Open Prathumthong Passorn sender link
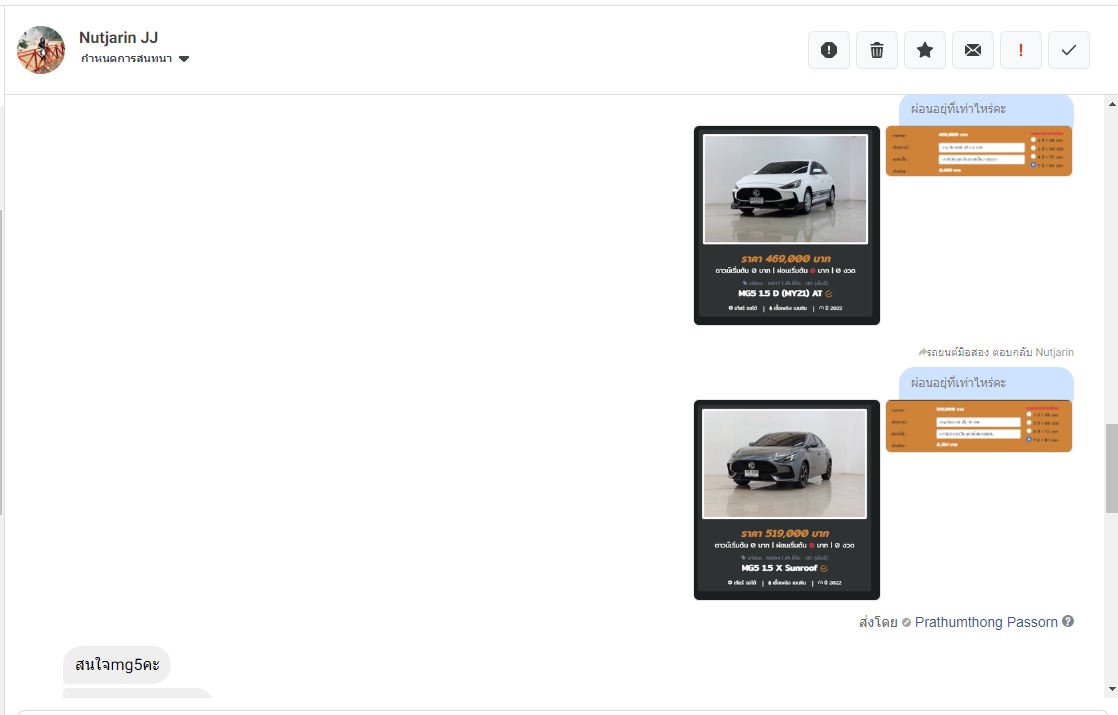This screenshot has width=1118, height=715. [x=986, y=622]
